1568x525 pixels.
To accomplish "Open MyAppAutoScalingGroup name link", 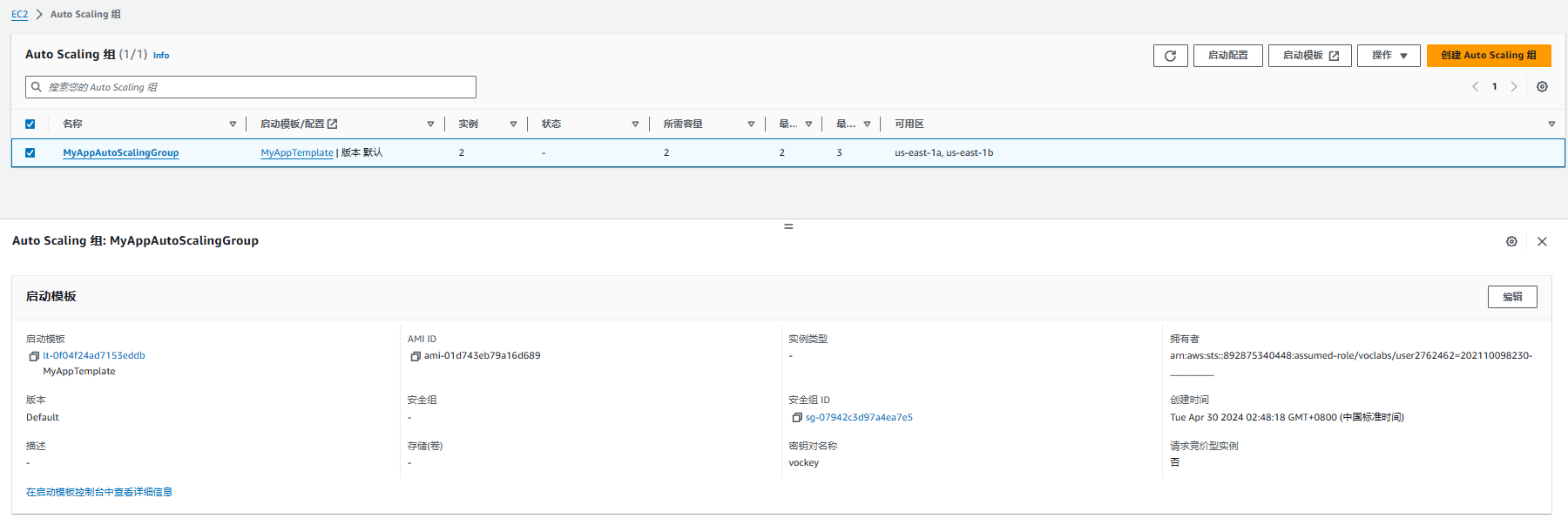I will pyautogui.click(x=121, y=152).
